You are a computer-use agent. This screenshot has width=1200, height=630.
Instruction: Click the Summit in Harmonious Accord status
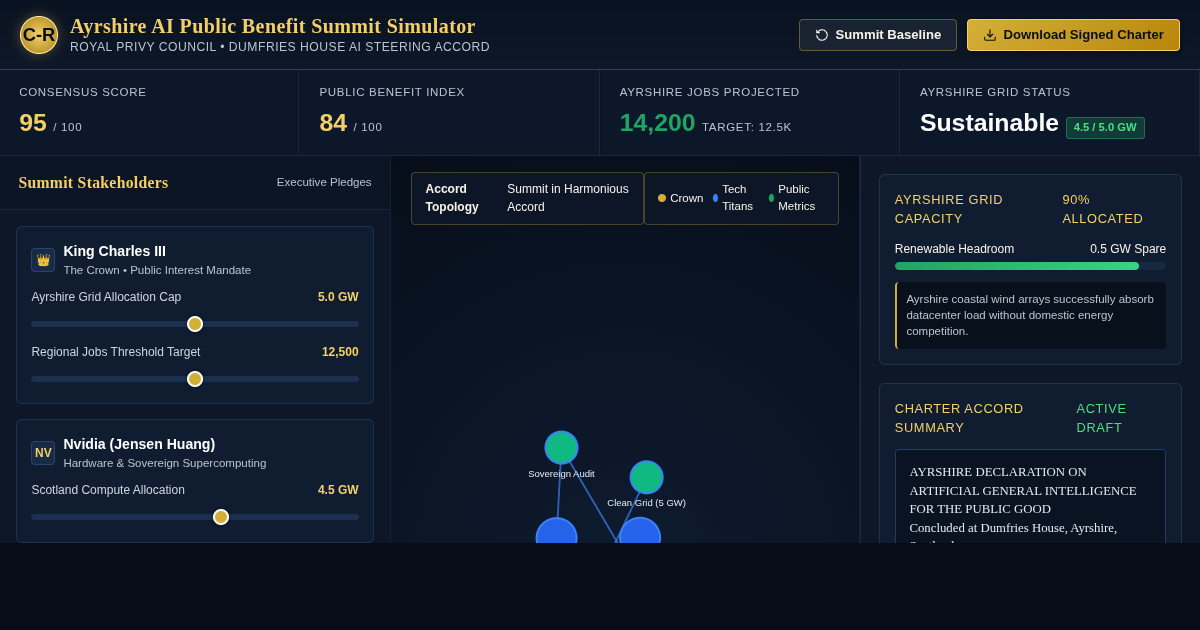click(x=568, y=198)
